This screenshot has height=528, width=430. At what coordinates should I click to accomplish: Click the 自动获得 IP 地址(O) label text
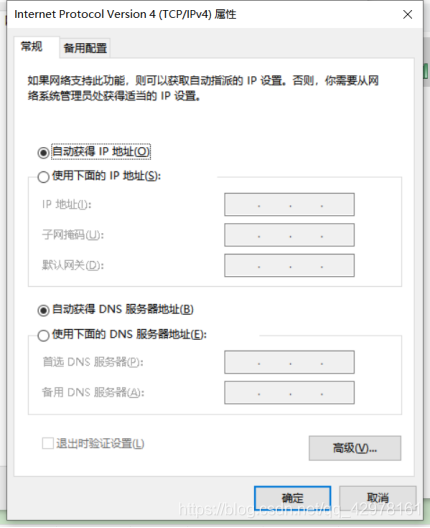pos(101,152)
